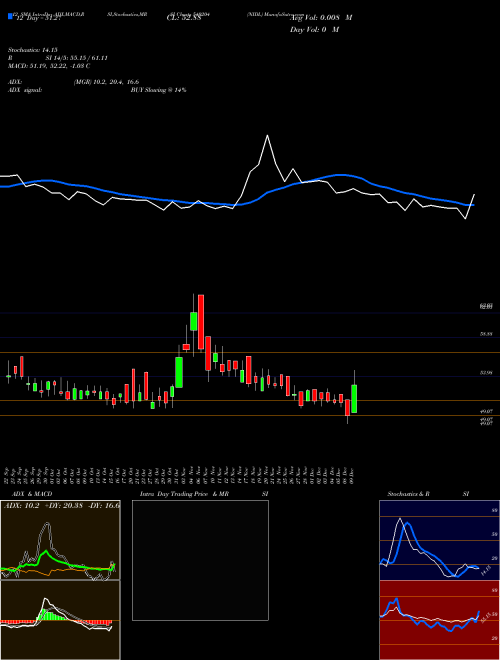This screenshot has height=660, width=500.
Task: Select the 'Day Vol: 0 M' text
Action: tap(314, 30)
